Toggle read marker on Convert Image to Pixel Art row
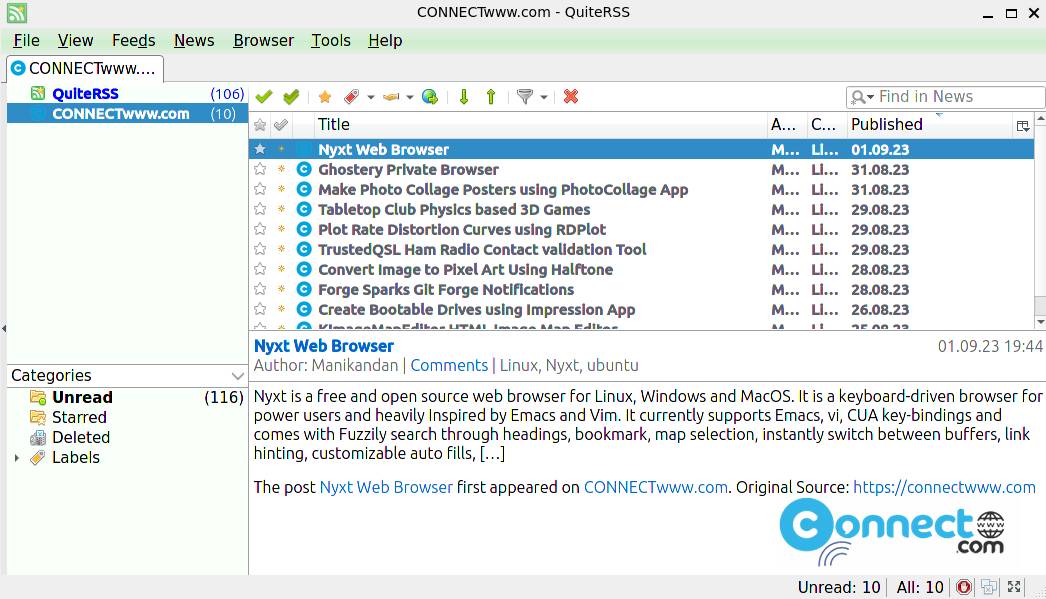1046x599 pixels. pyautogui.click(x=282, y=269)
